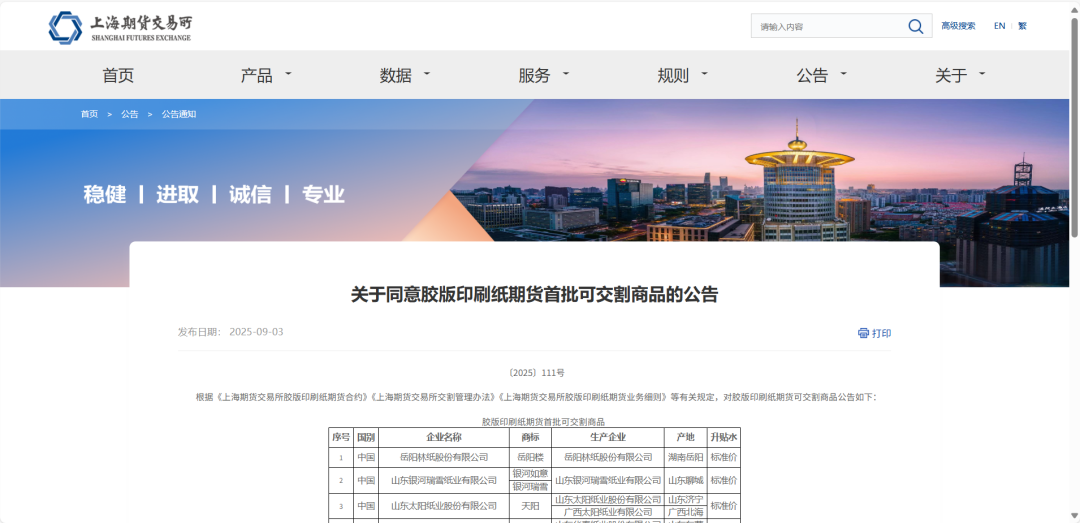Click table caption 胶版印刷纸期货首批可交割商品

click(543, 421)
